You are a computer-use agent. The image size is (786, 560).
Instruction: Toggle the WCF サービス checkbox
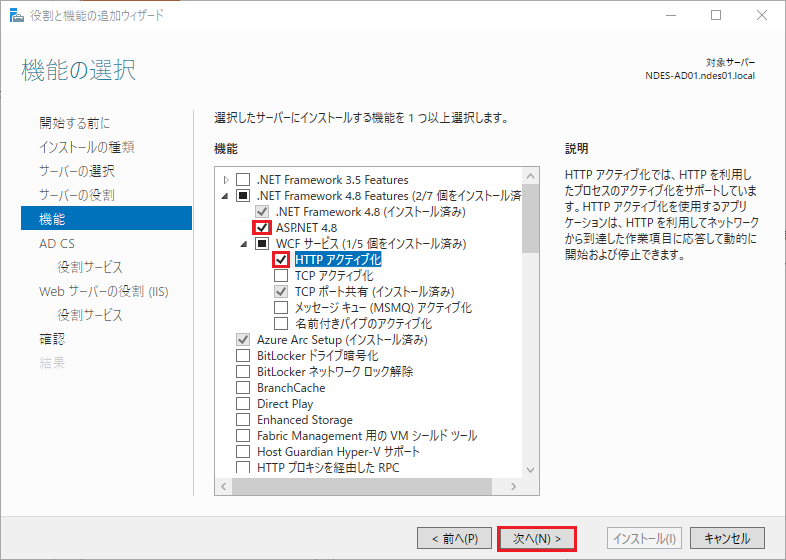(262, 244)
